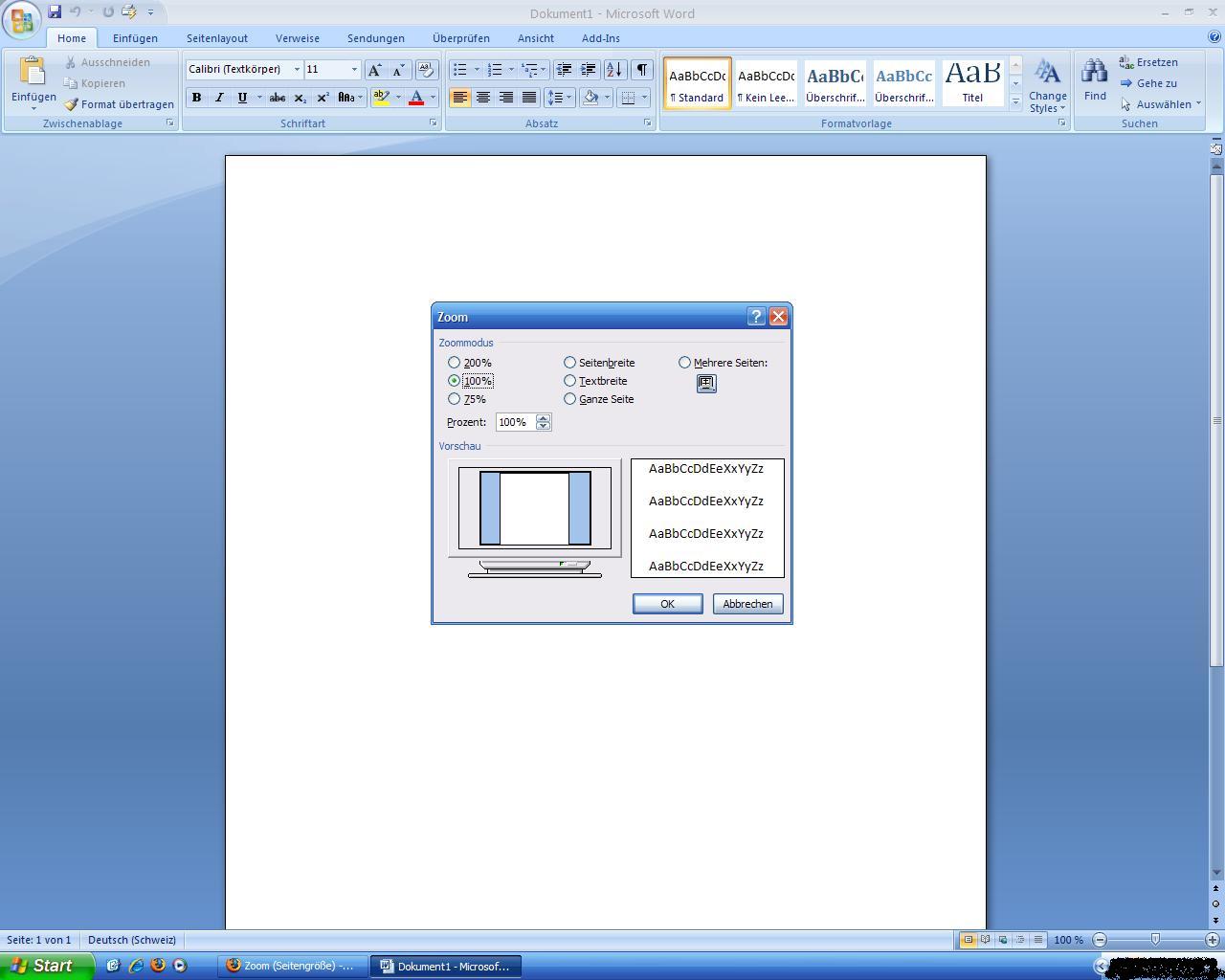Open the Überprüfen tab
Viewport: 1225px width, 980px height.
pyautogui.click(x=461, y=38)
